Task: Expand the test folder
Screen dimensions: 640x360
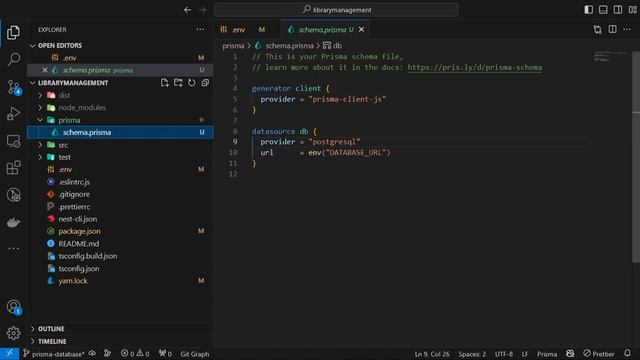Action: (x=40, y=157)
